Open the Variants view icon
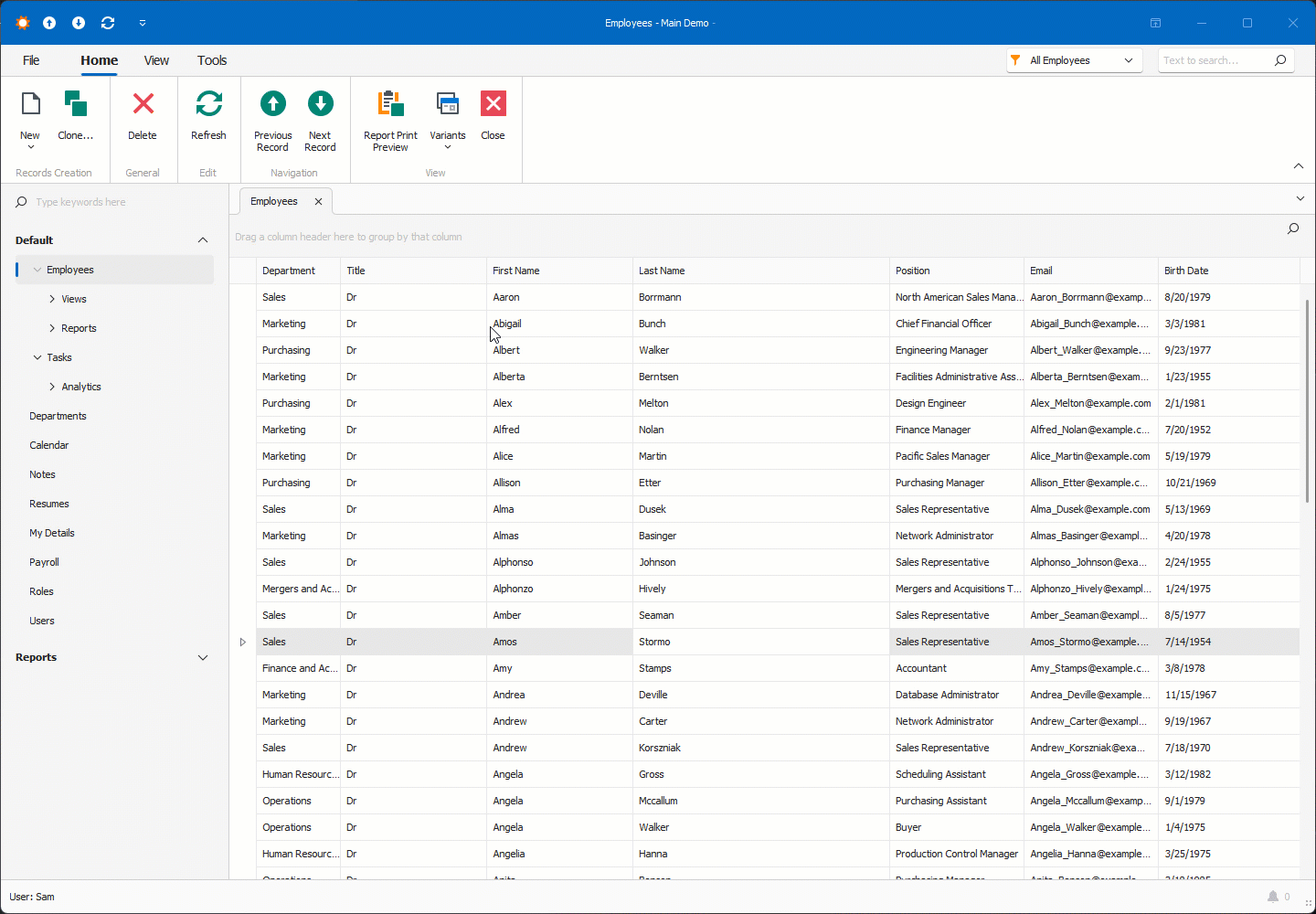The width and height of the screenshot is (1316, 914). [448, 103]
